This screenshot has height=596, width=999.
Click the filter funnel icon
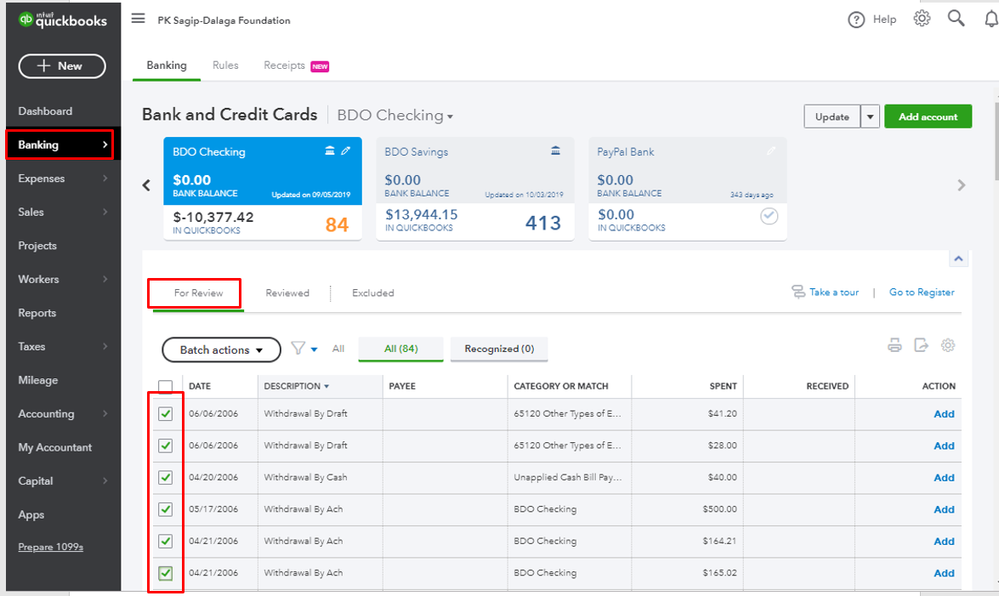(299, 349)
